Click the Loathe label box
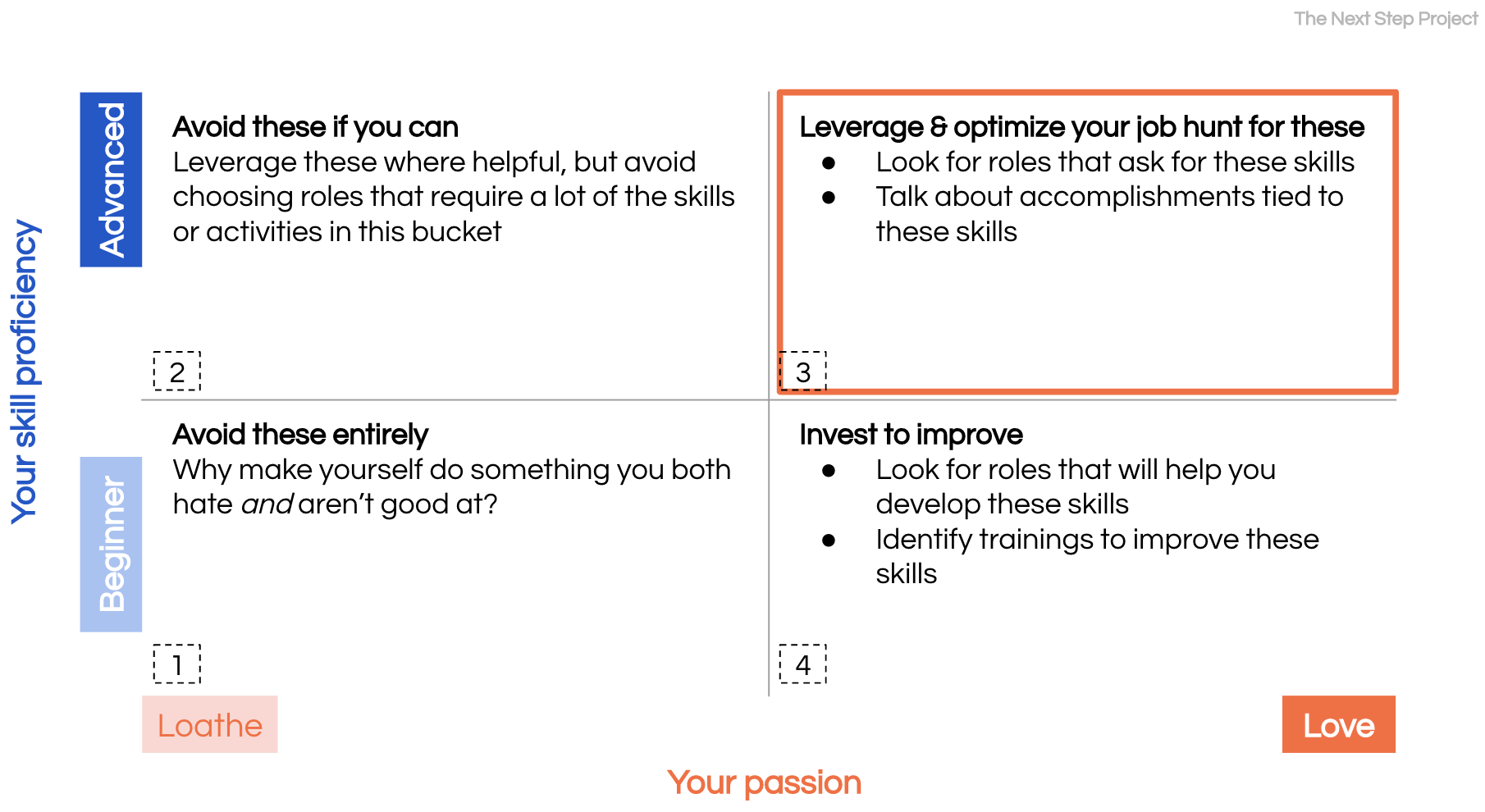This screenshot has height=812, width=1485. click(210, 724)
